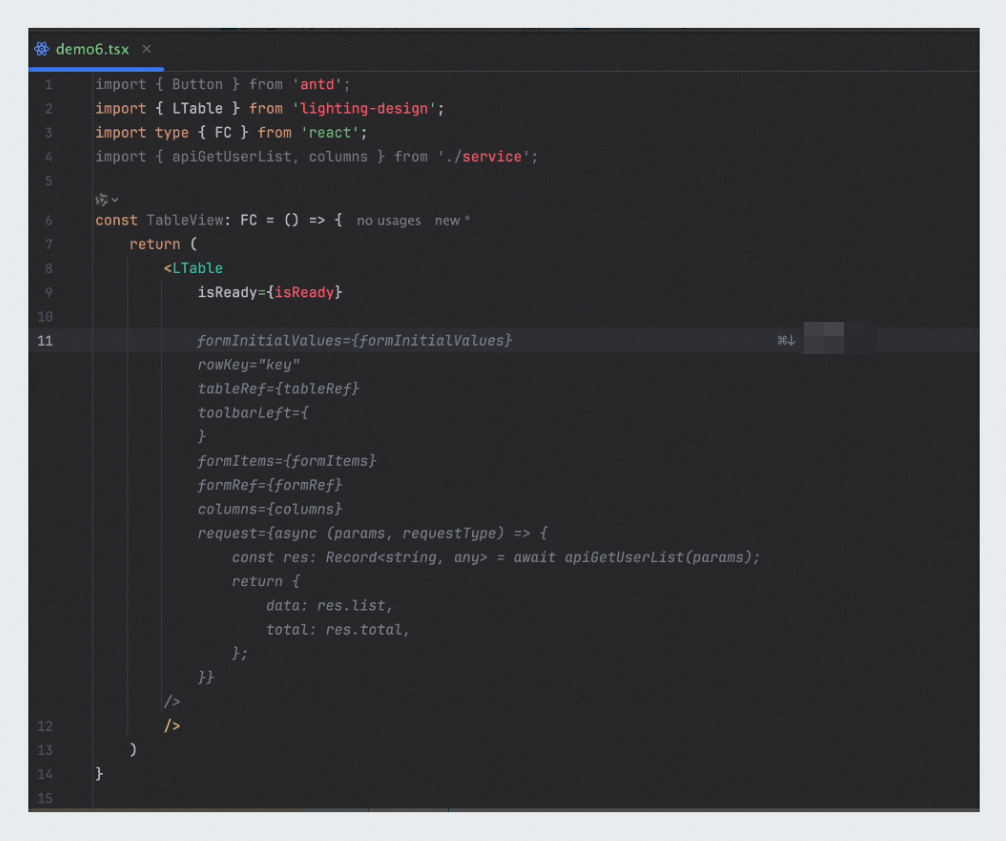Click the tableRef={tableRef} suggested line
This screenshot has height=841, width=1006.
[x=278, y=389]
